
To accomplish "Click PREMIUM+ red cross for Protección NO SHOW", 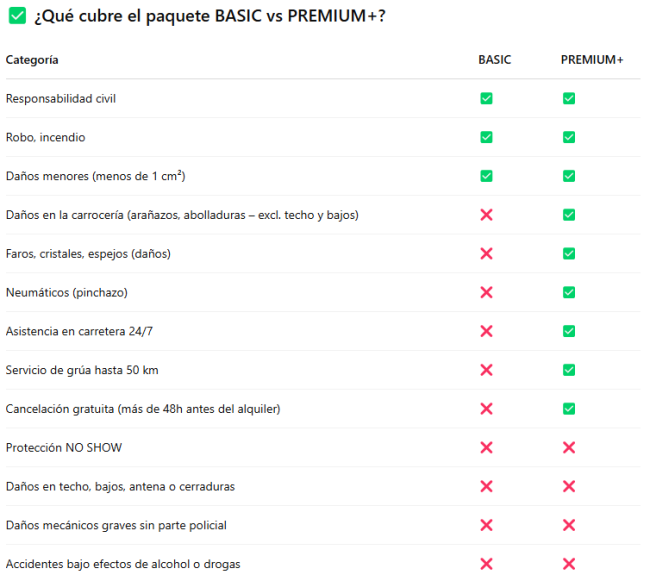I will click(x=569, y=447).
